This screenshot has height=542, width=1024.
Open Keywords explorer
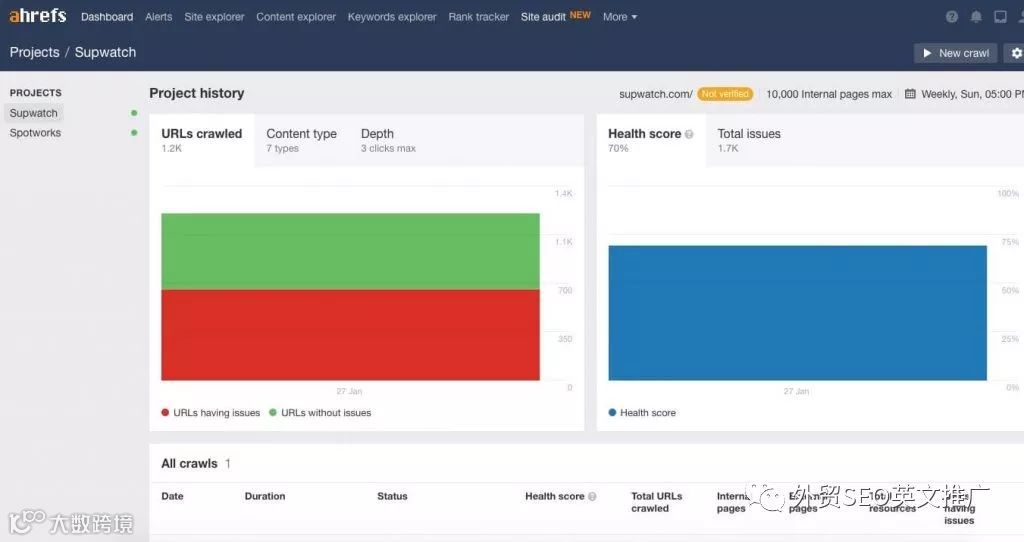(392, 17)
